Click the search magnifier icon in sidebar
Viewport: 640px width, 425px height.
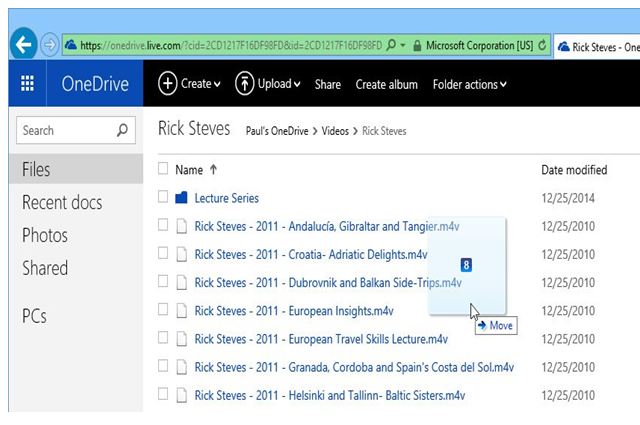[x=123, y=130]
